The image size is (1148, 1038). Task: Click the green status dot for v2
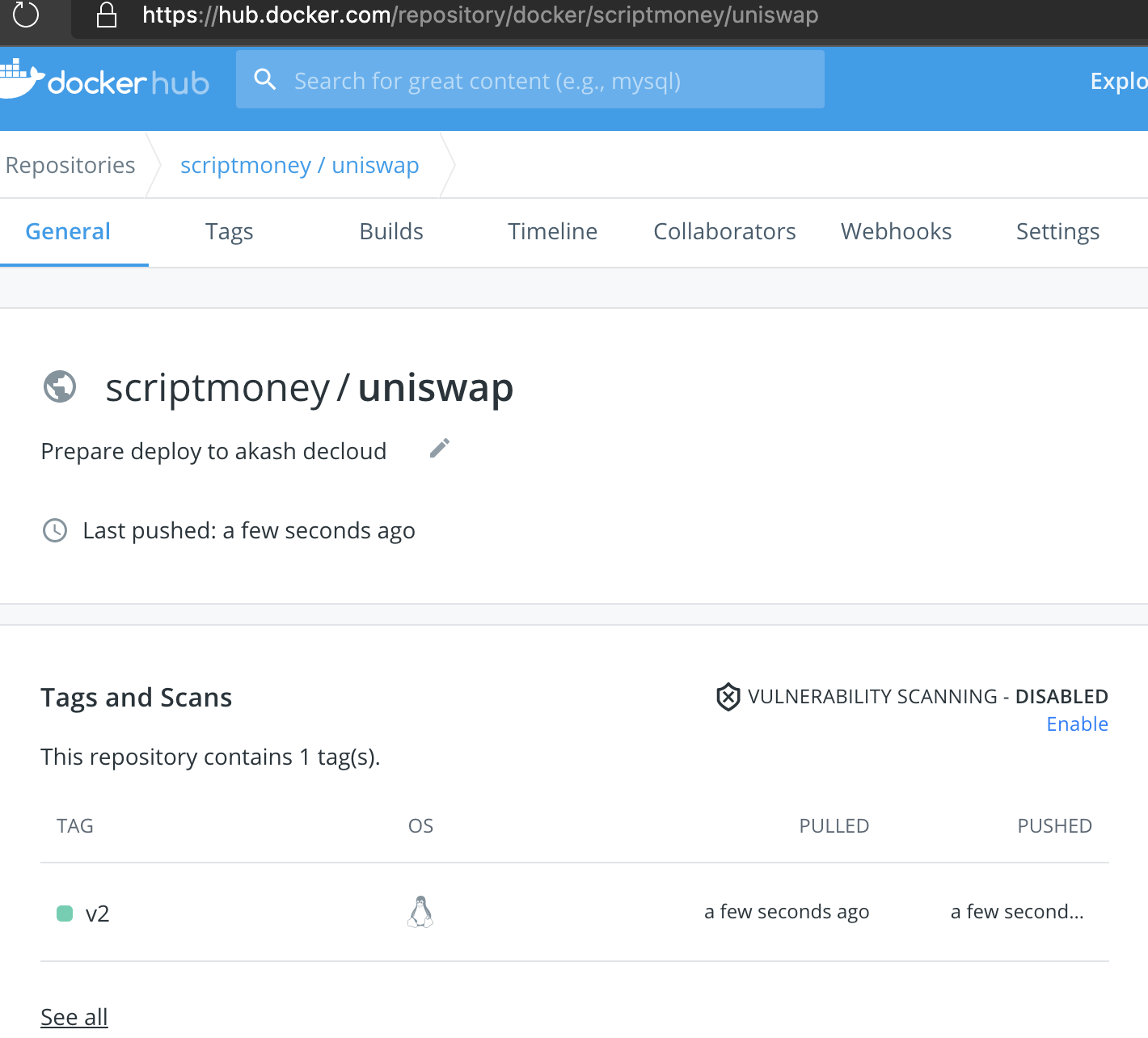[65, 914]
